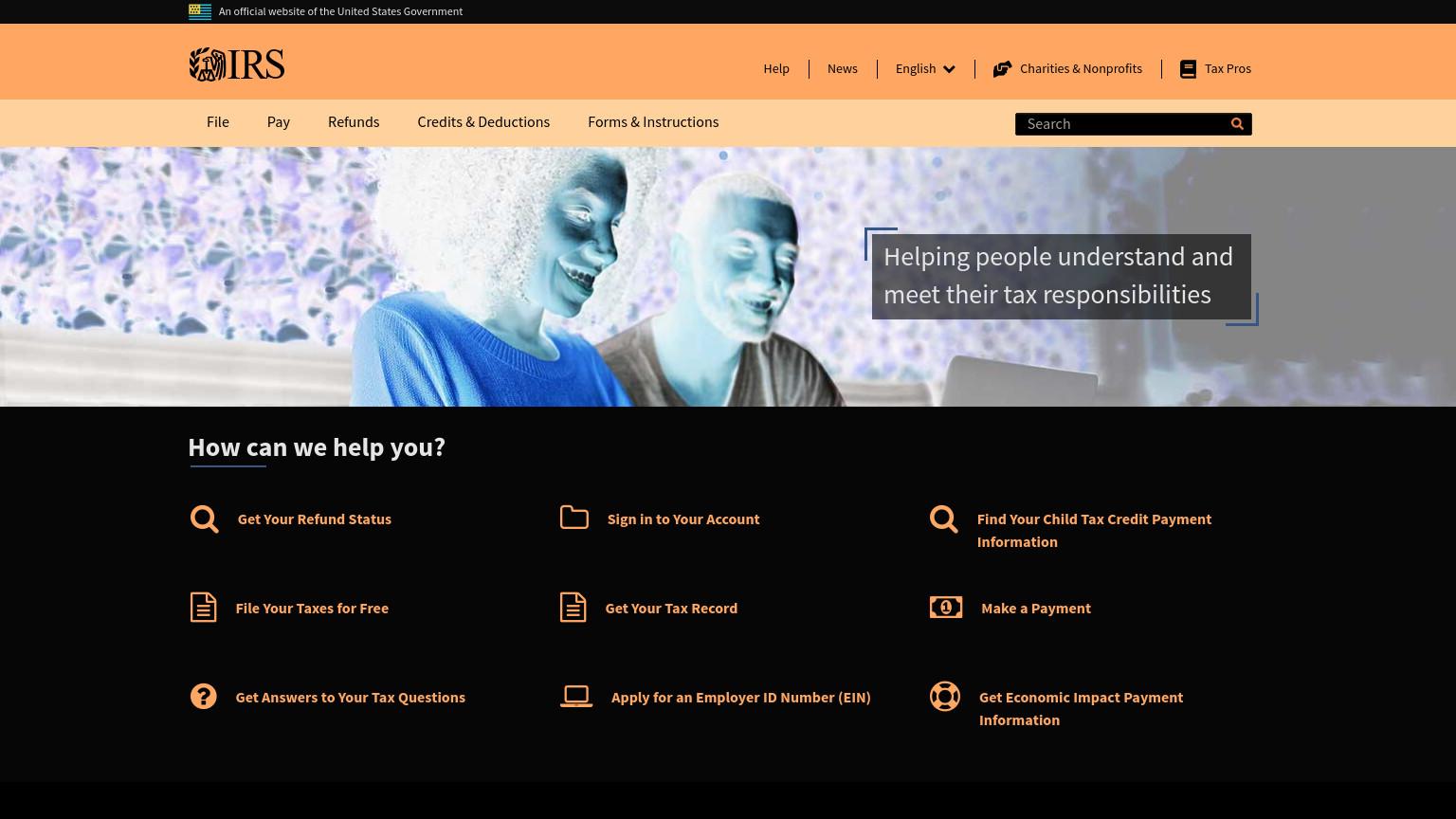Open the Refunds menu

[354, 122]
